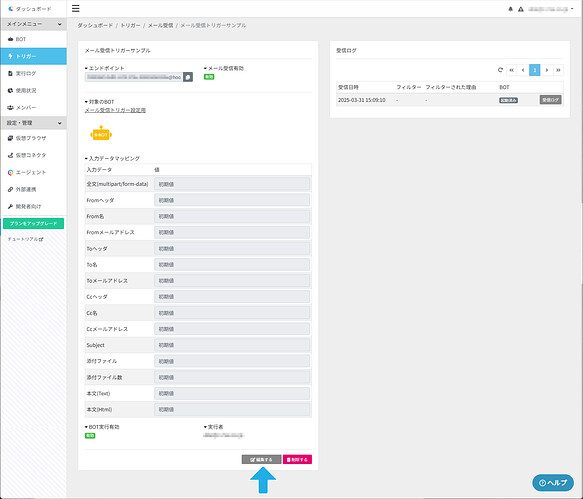Copy endpoint address with copy icon
The image size is (583, 499).
pos(188,77)
